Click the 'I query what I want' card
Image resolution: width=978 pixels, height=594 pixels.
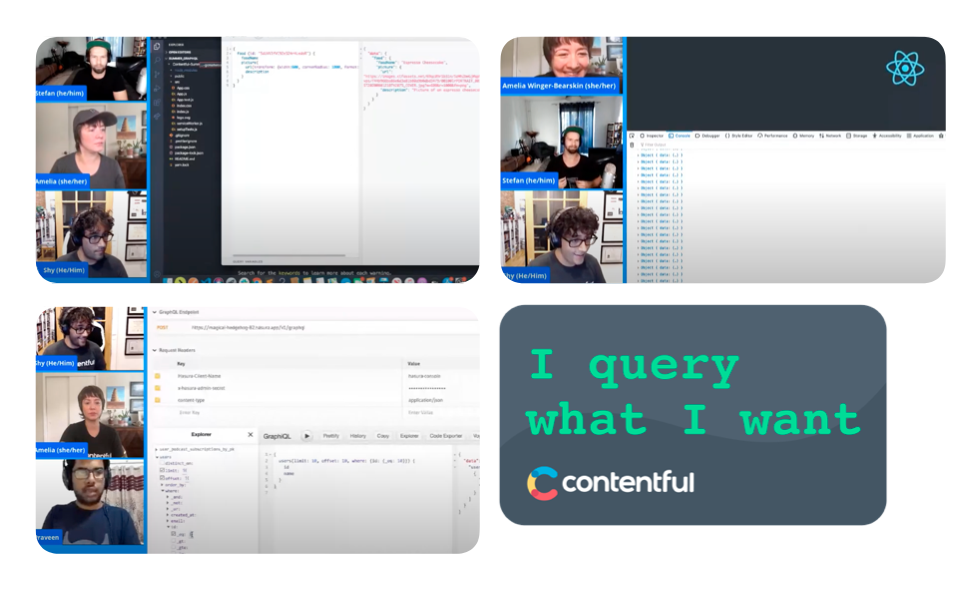tap(692, 415)
